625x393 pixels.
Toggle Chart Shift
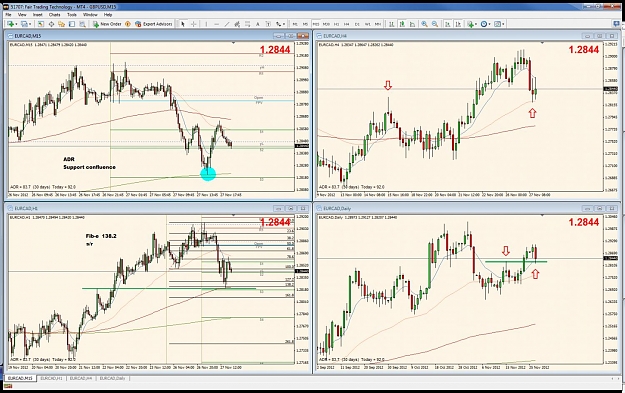(x=458, y=24)
